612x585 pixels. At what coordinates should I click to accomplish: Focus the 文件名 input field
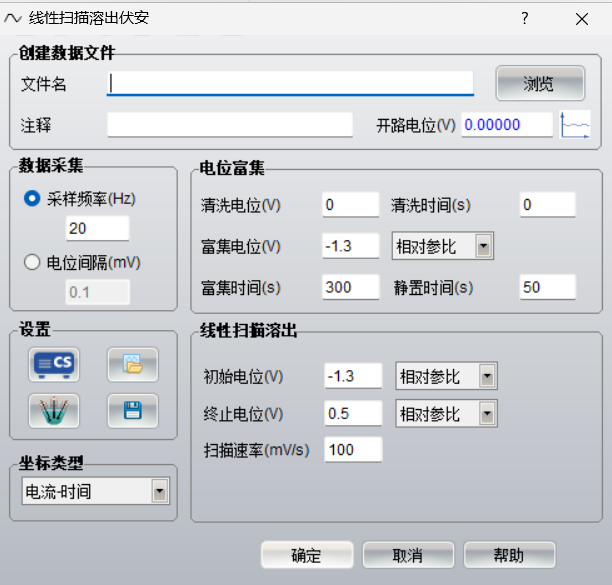[290, 83]
